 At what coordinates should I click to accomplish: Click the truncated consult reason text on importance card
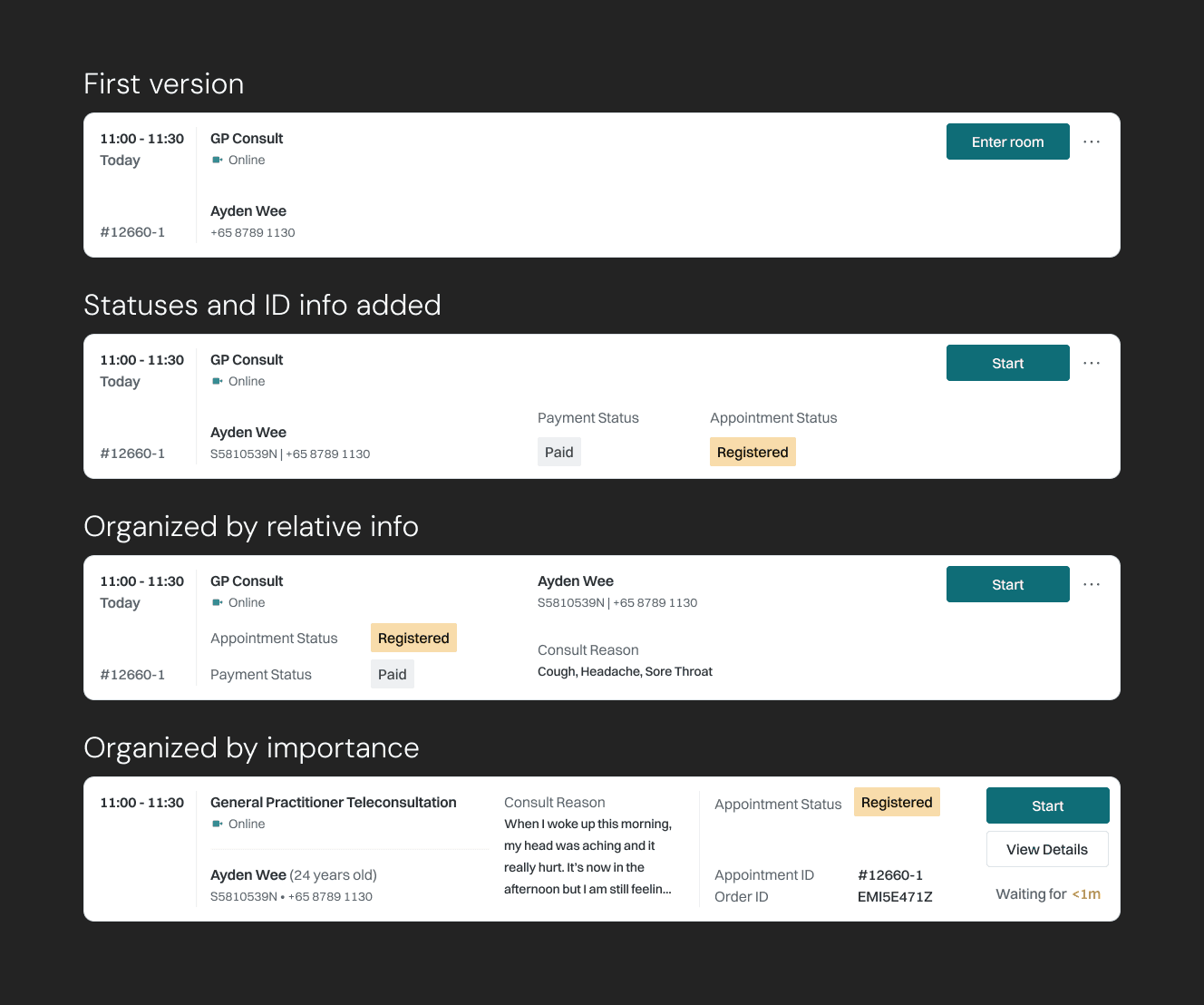(587, 856)
